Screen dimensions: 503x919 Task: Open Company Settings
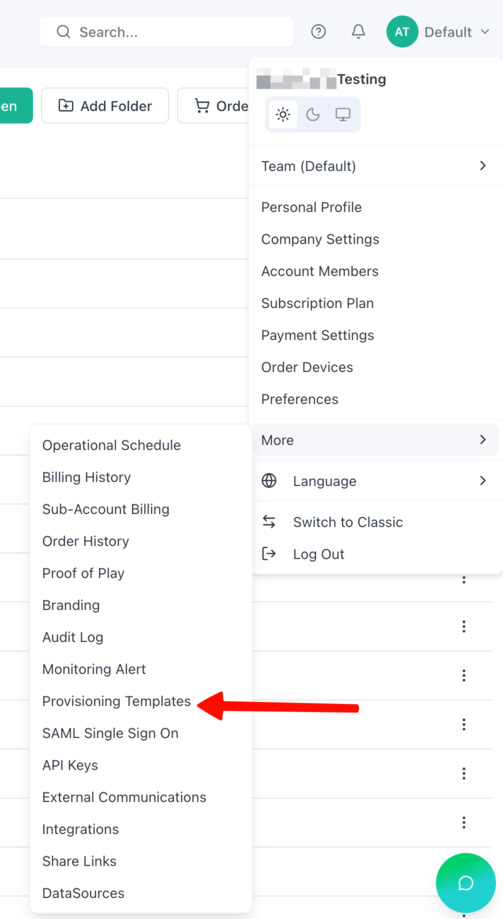320,239
